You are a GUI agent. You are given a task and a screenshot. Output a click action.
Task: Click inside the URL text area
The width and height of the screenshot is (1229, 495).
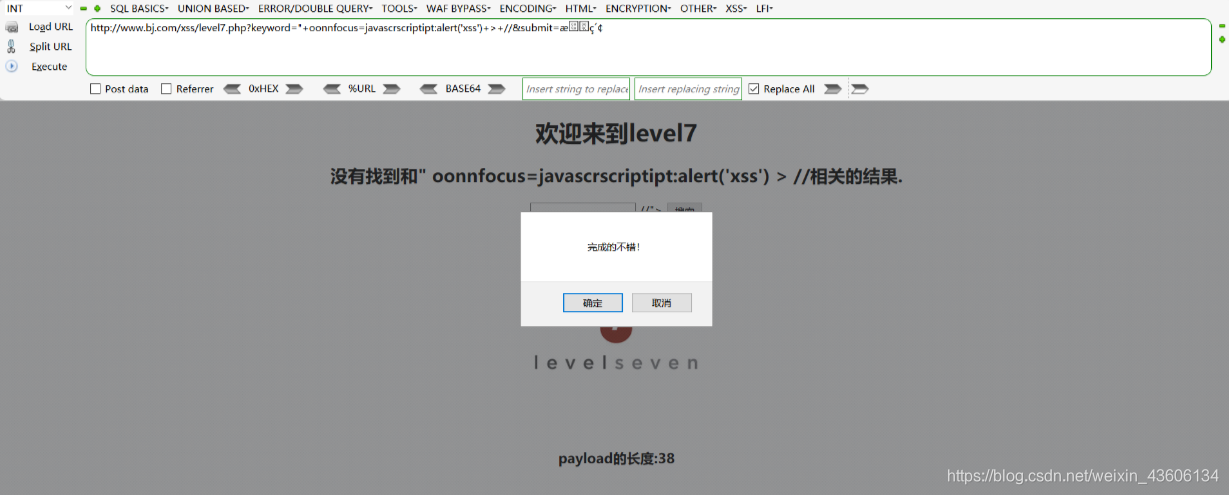pos(648,47)
